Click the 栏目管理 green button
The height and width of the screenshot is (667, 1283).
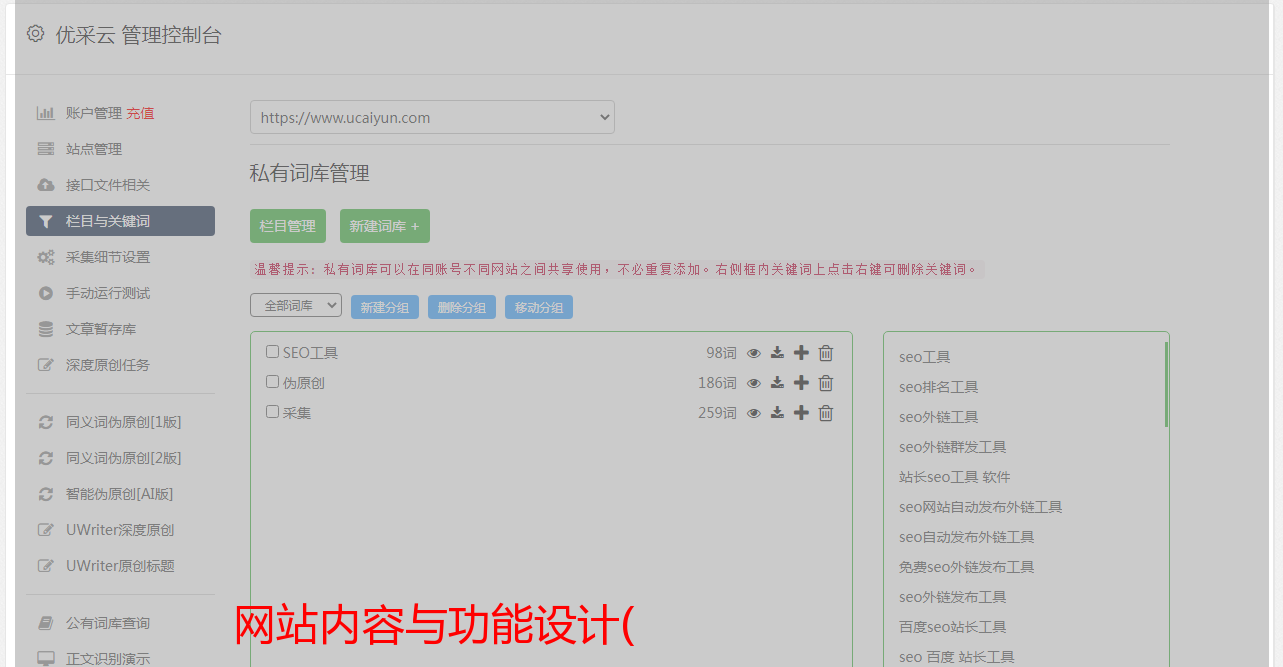pyautogui.click(x=288, y=226)
